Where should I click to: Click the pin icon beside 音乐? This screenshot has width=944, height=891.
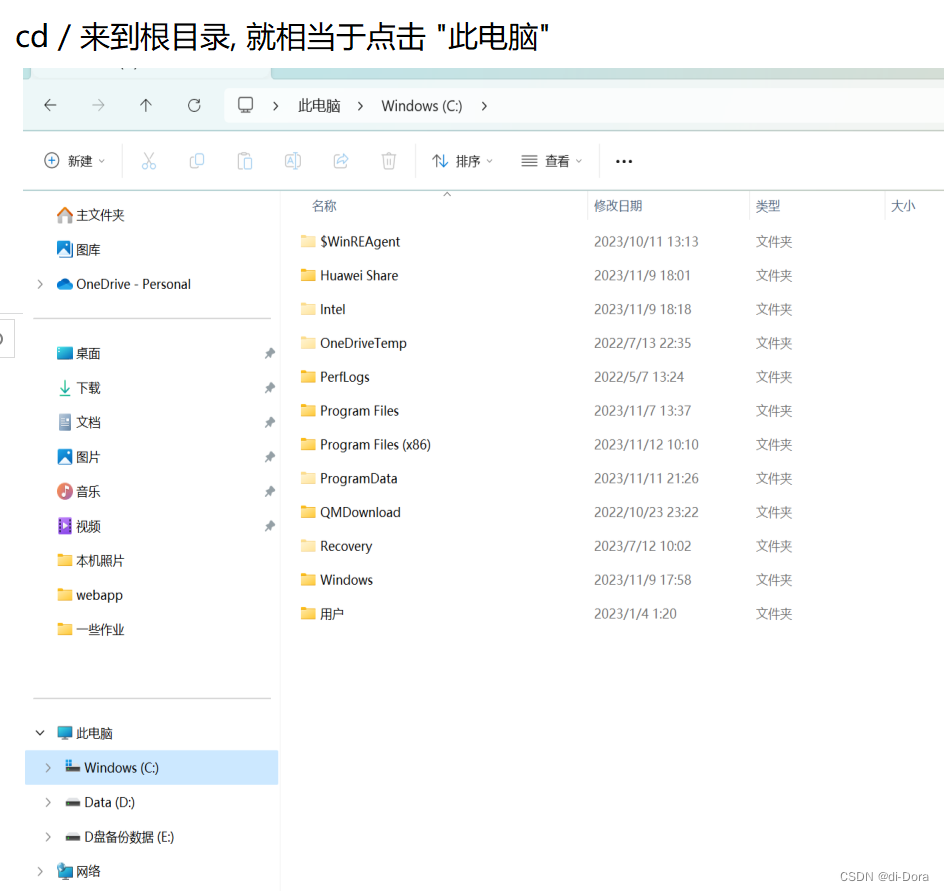click(270, 491)
